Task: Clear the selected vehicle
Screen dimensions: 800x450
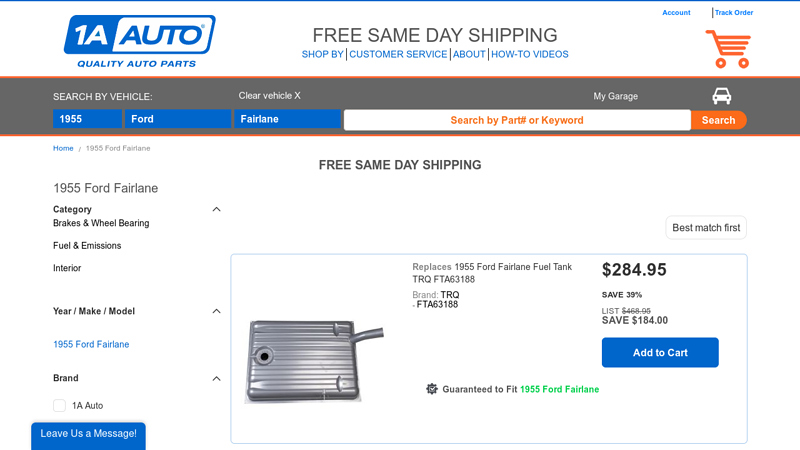Action: (269, 96)
